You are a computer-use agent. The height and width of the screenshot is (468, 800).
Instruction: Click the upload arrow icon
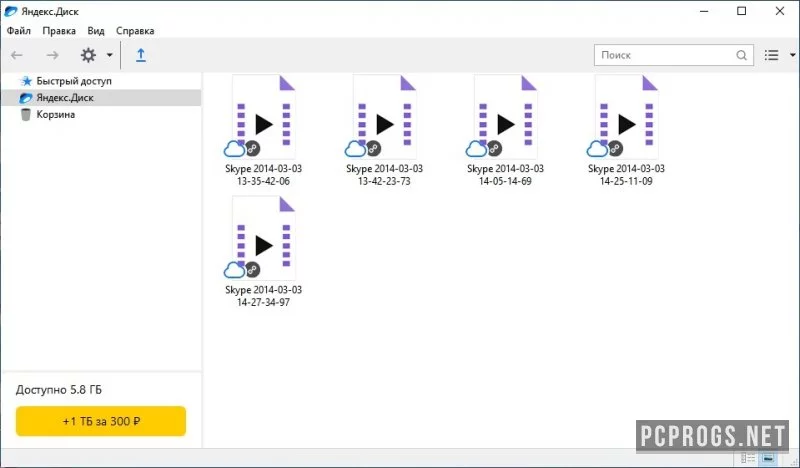(141, 55)
